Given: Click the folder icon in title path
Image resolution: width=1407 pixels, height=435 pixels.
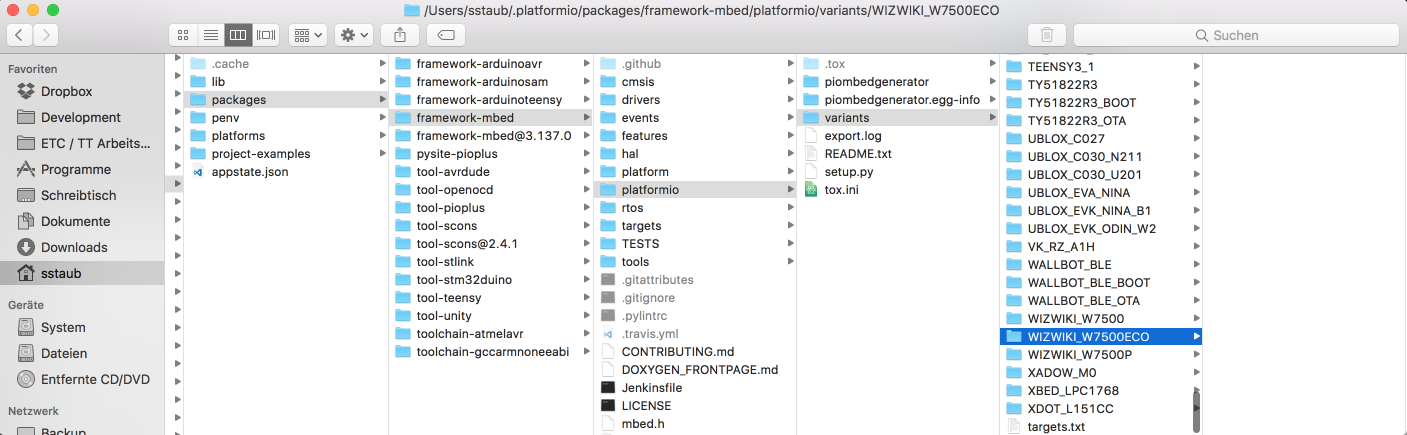Looking at the screenshot, I should point(411,10).
